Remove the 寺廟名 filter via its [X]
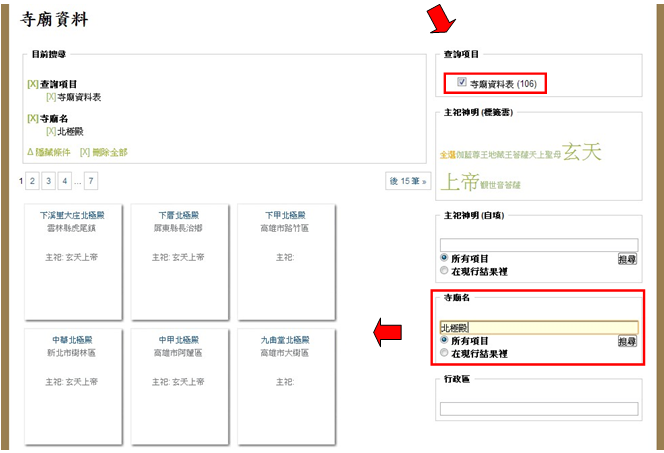 (32, 118)
